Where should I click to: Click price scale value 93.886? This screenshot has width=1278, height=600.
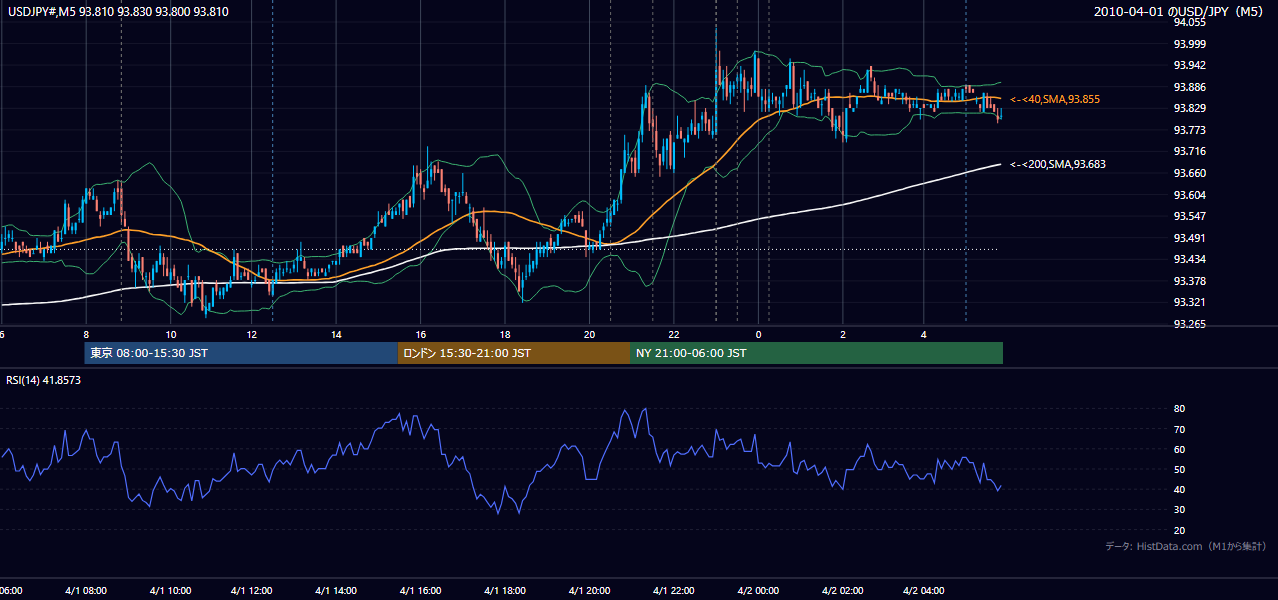(x=1190, y=87)
